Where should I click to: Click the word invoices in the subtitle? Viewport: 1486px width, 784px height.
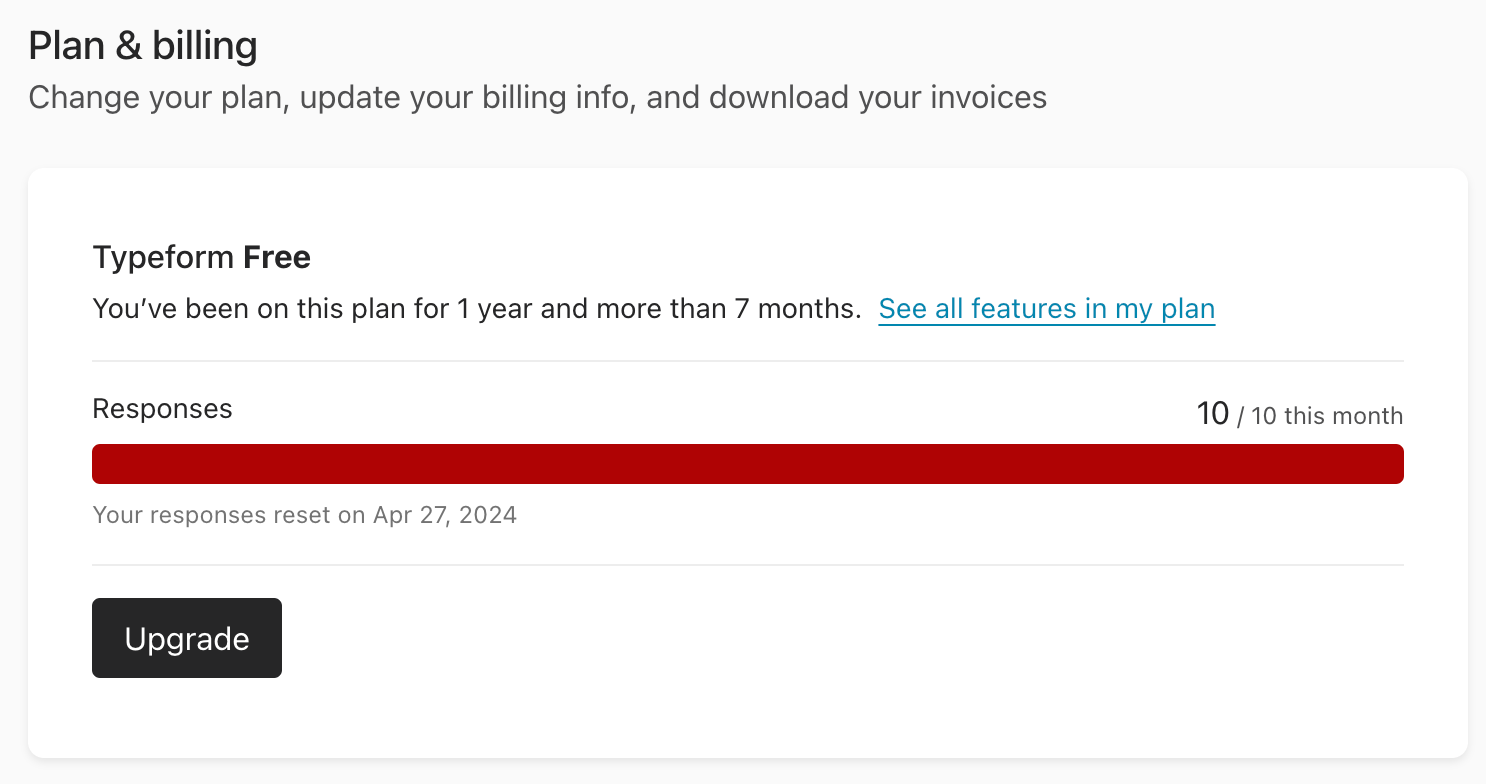click(x=988, y=98)
